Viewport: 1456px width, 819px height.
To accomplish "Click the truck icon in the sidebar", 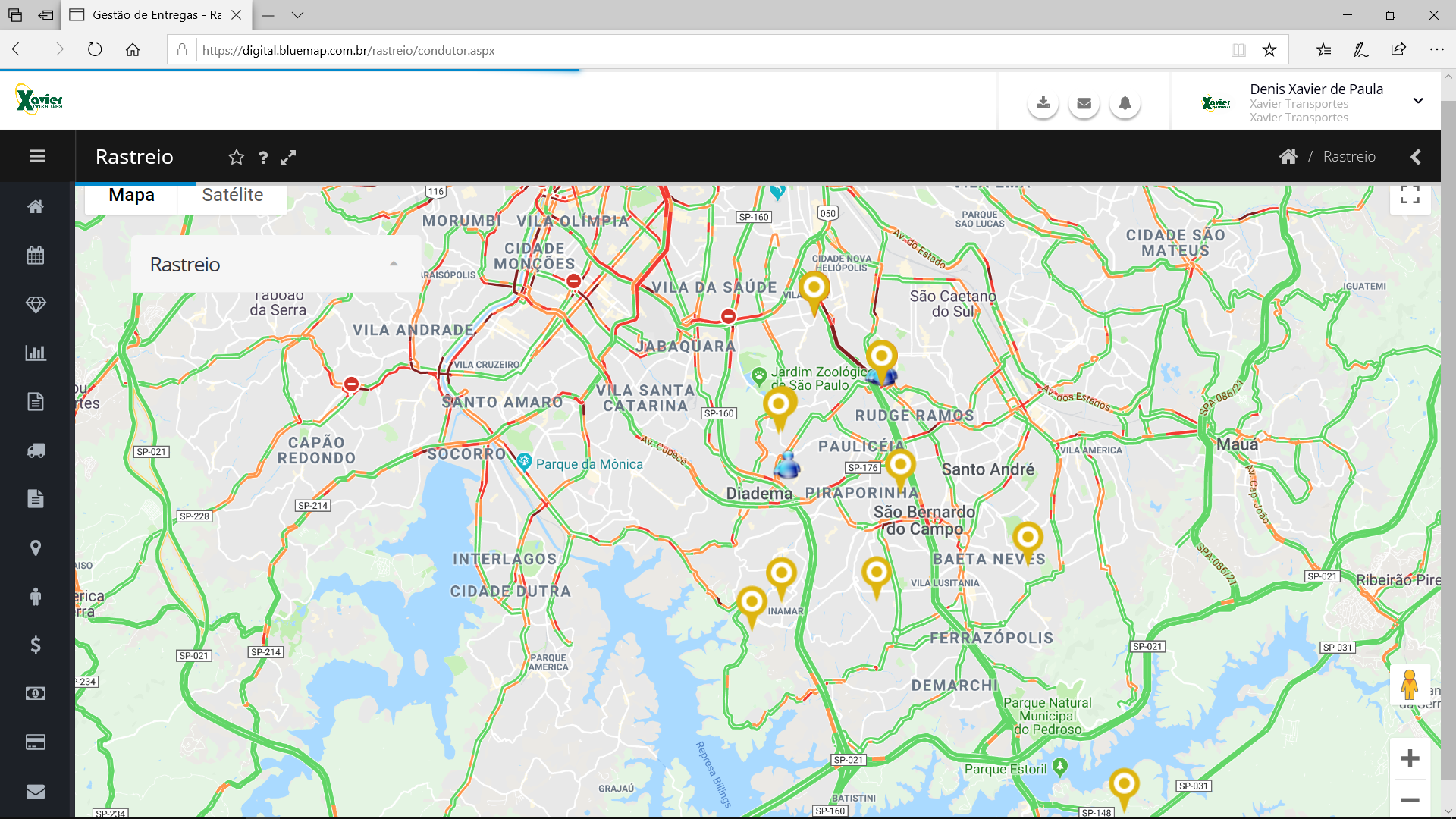I will [x=36, y=450].
